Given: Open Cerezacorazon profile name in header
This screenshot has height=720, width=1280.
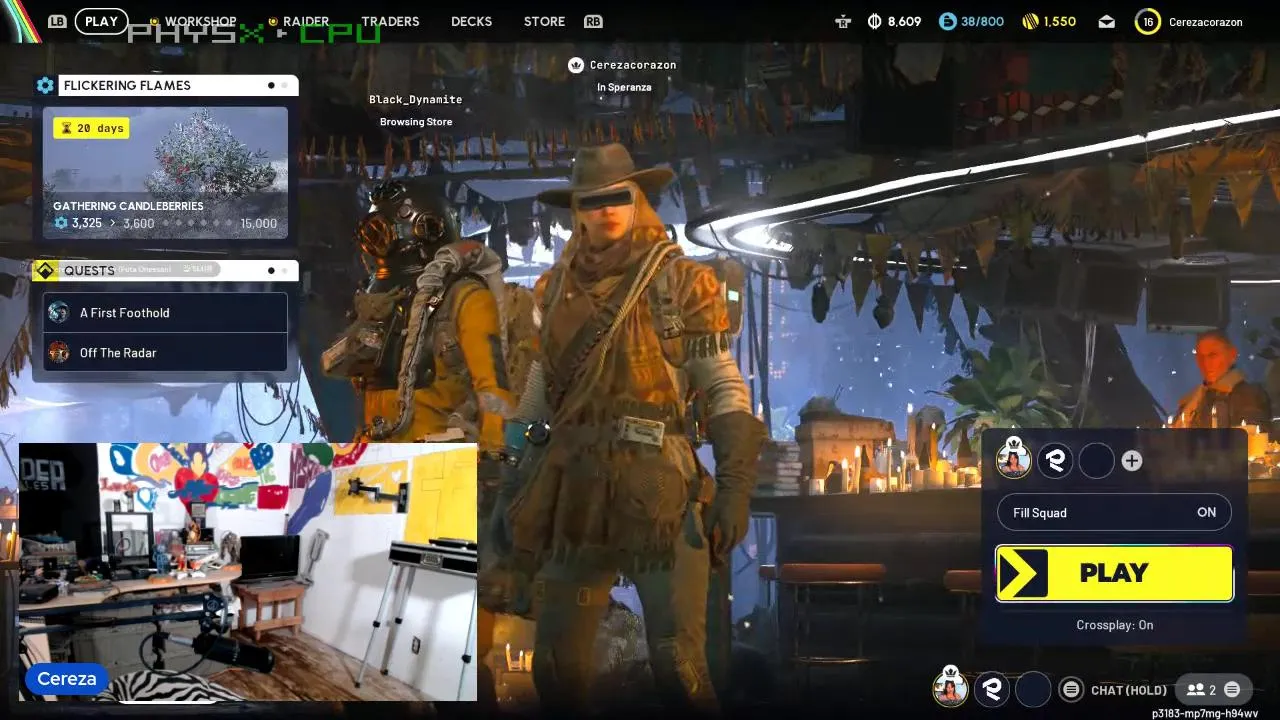Looking at the screenshot, I should pos(1205,22).
